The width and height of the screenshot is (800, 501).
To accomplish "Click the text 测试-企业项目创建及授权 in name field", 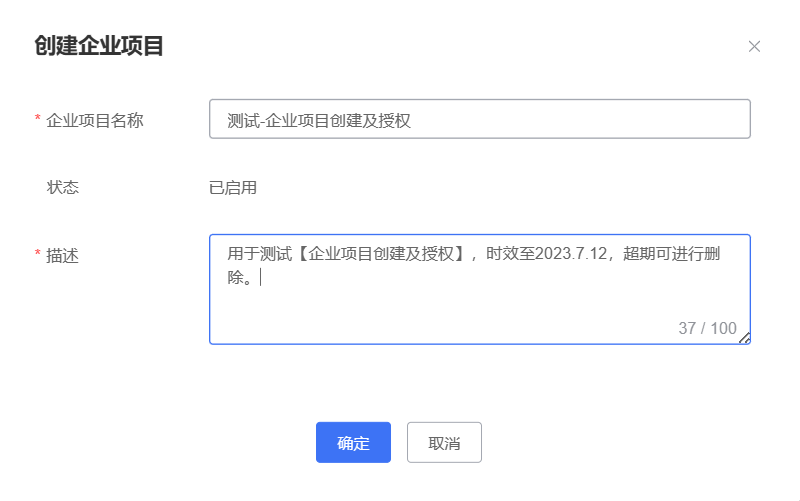I will point(320,121).
